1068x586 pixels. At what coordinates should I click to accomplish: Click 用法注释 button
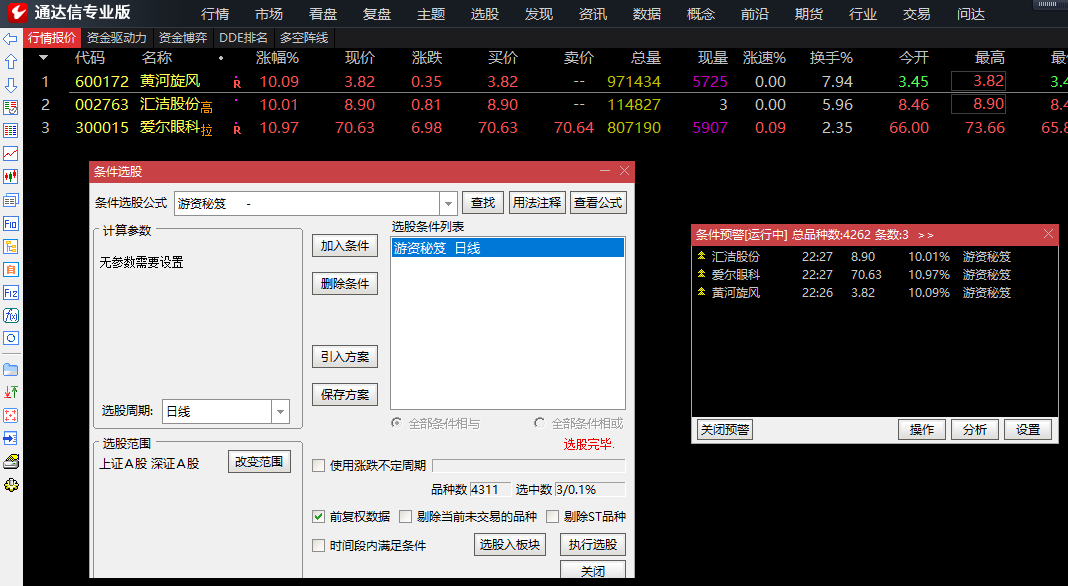537,202
